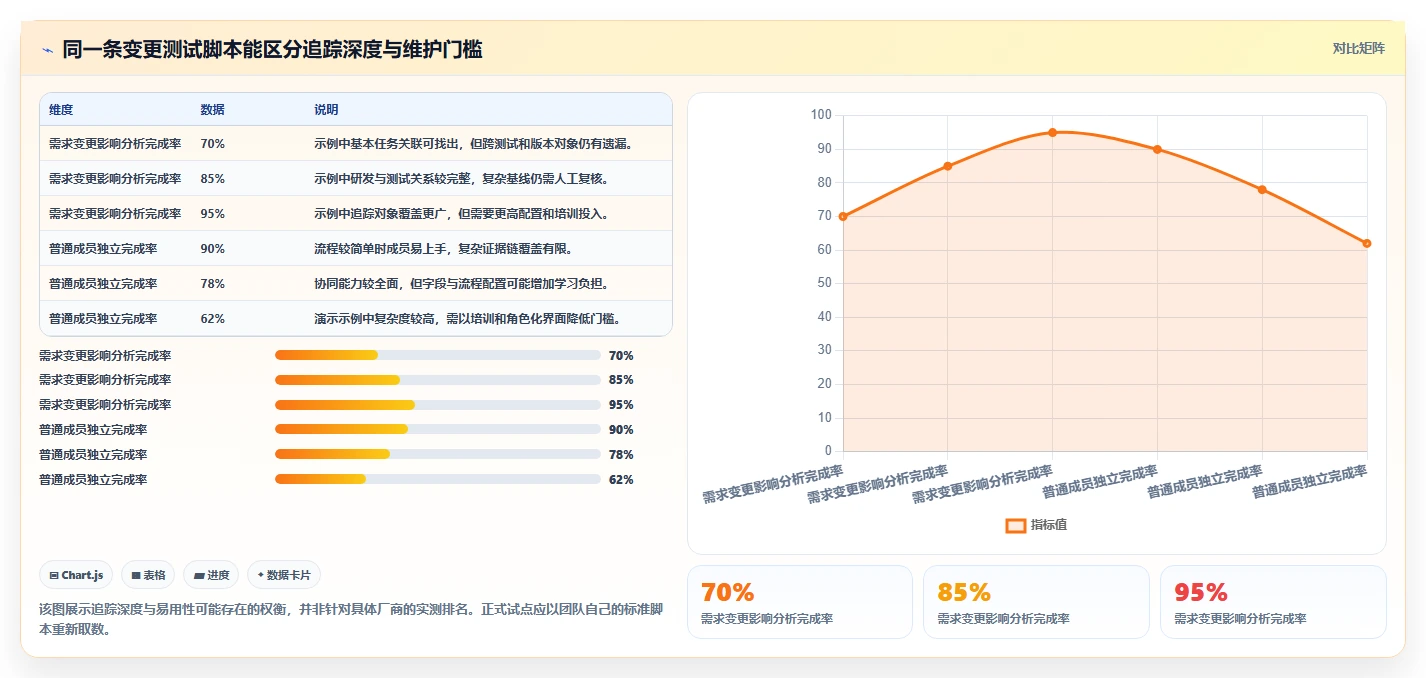Select the Chart.js tag
This screenshot has height=678, width=1426.
pos(77,575)
